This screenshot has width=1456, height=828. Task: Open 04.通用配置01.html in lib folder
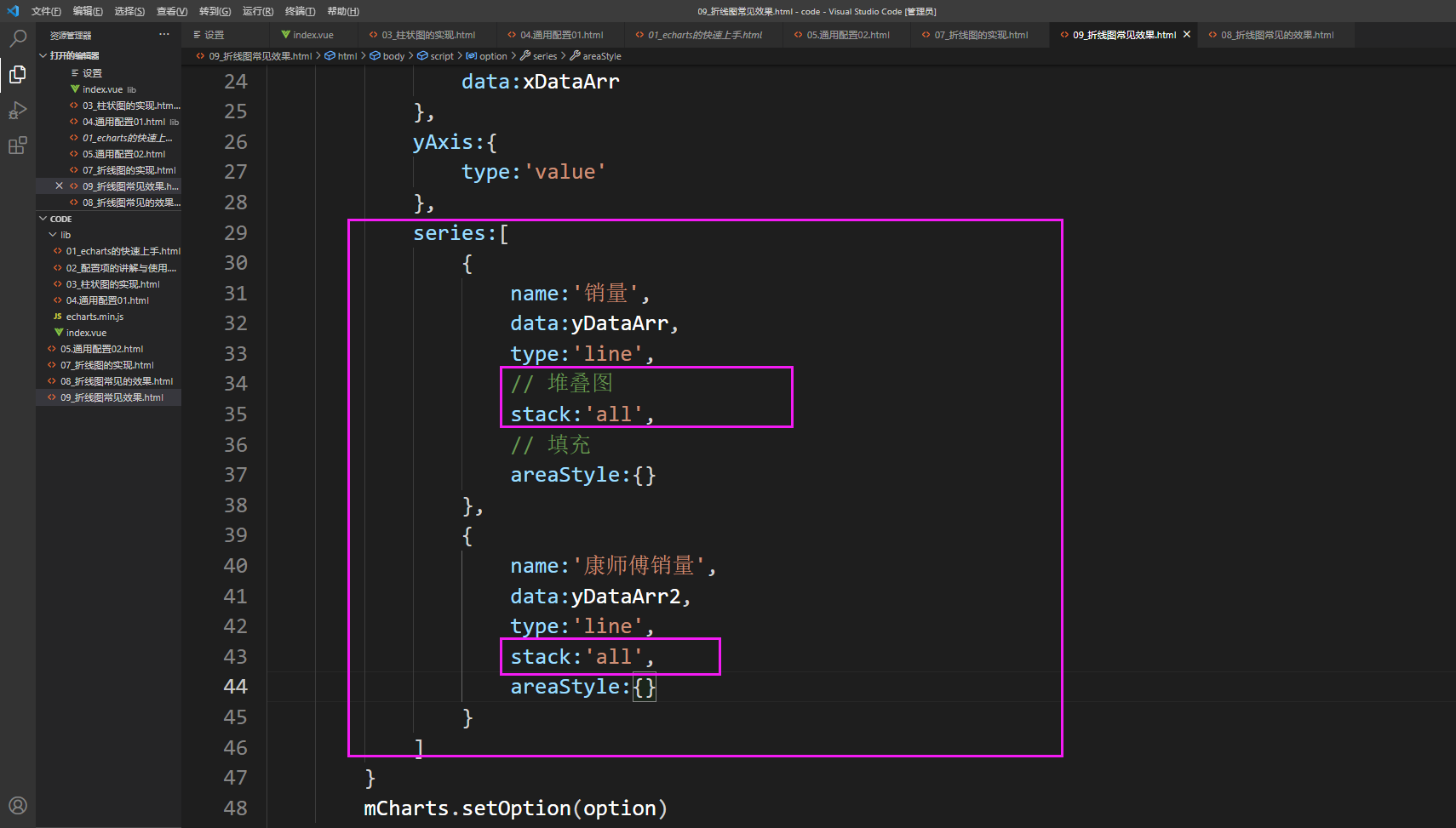tap(109, 300)
